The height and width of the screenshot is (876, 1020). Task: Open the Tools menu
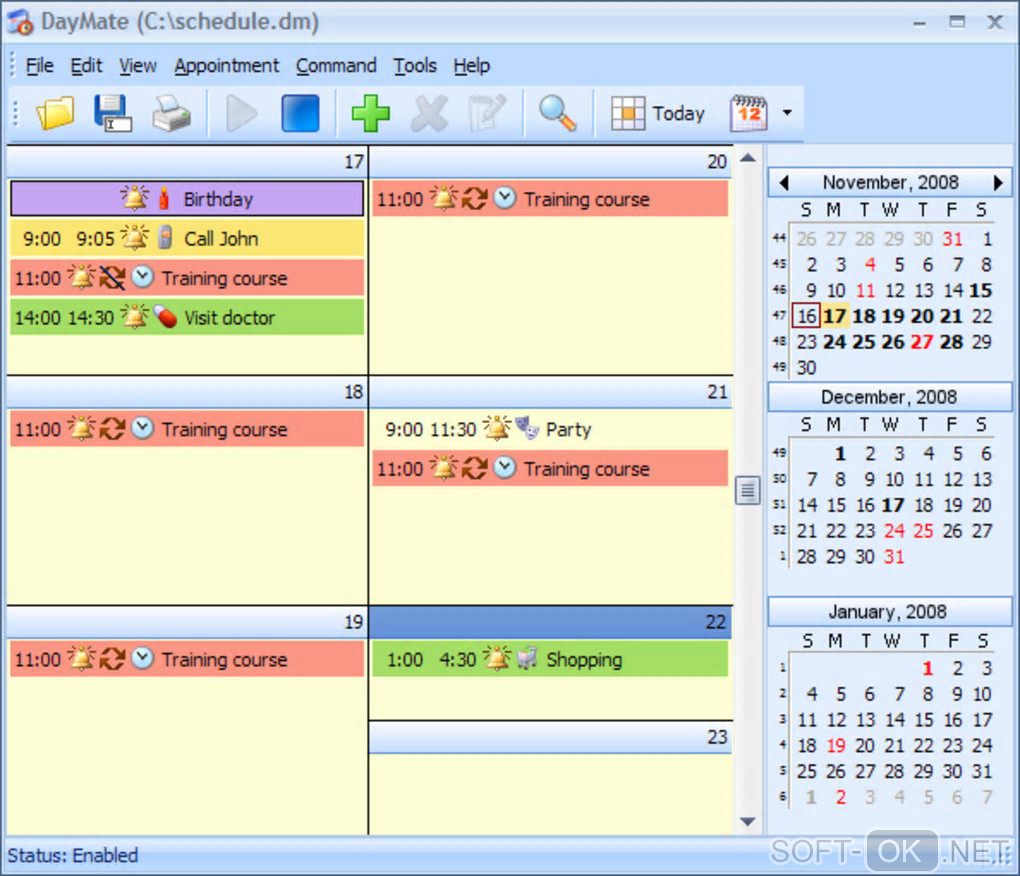coord(414,66)
